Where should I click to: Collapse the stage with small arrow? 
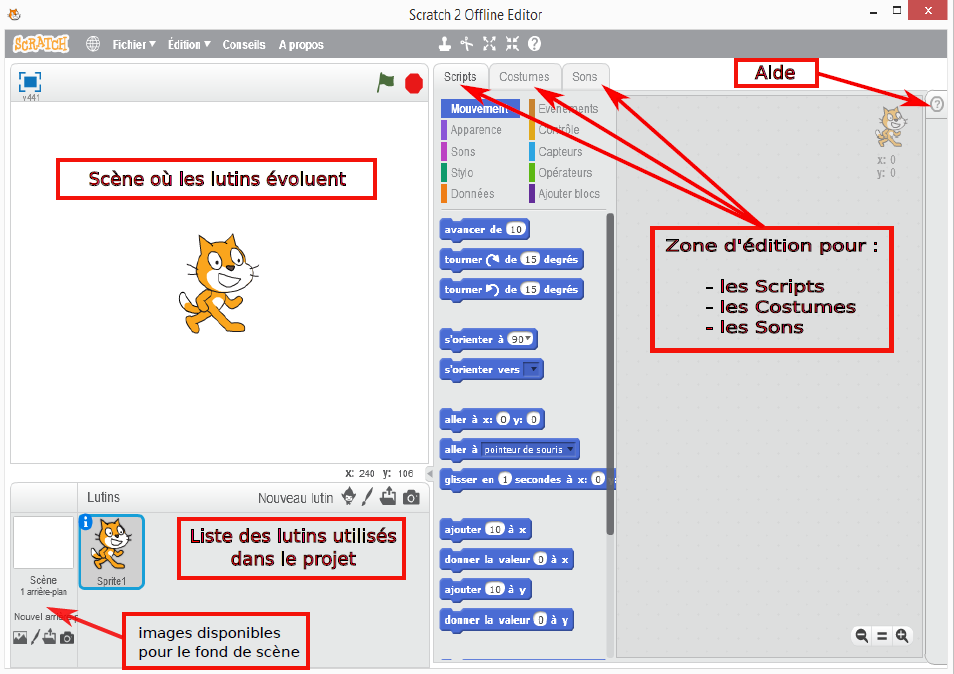pyautogui.click(x=430, y=473)
